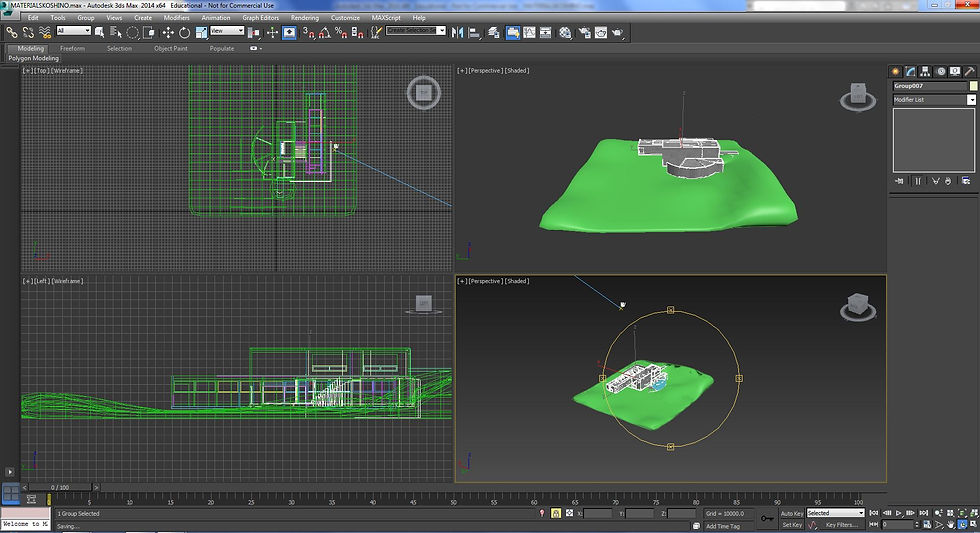Open the 'View' reference coordinate system dropdown
The width and height of the screenshot is (980, 533).
pos(227,31)
